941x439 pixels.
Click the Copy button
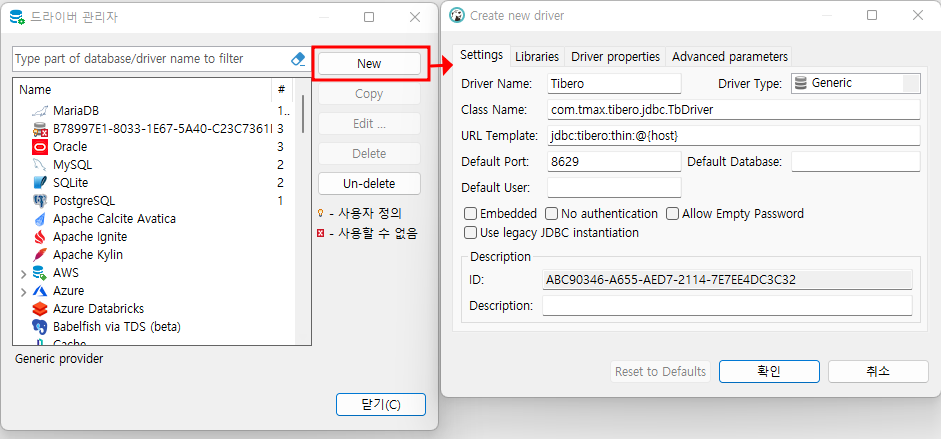[x=369, y=94]
